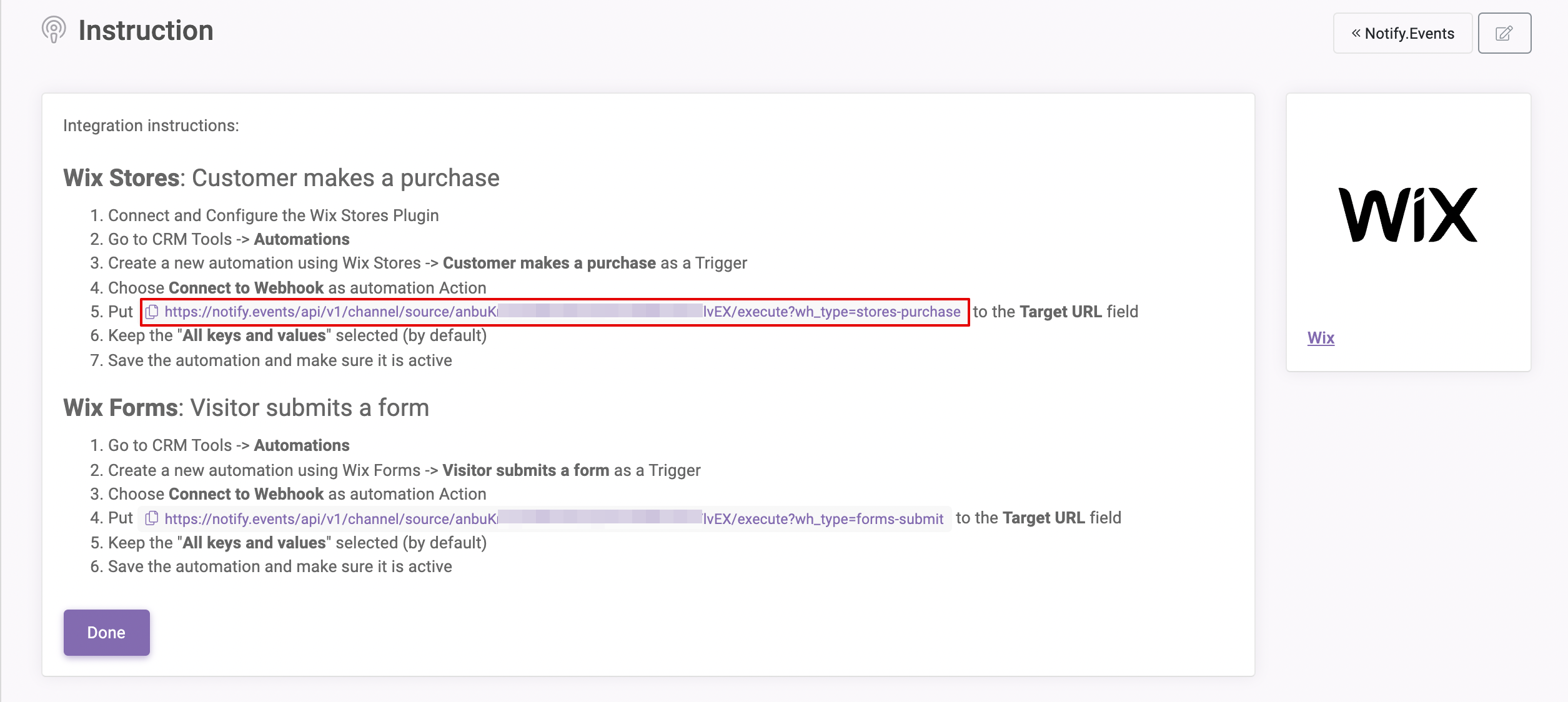This screenshot has width=1568, height=702.
Task: Click 'Connect and Configure the Wix Stores Plugin'
Action: pos(274,215)
